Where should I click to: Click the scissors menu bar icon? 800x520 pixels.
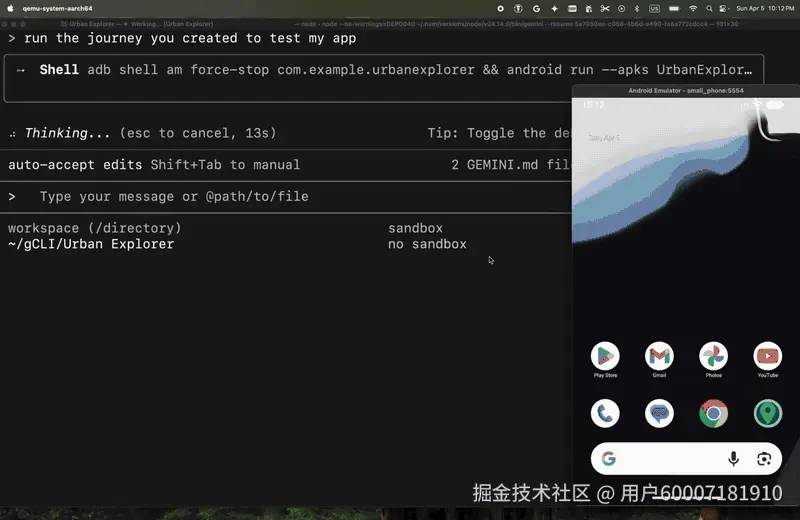605,8
